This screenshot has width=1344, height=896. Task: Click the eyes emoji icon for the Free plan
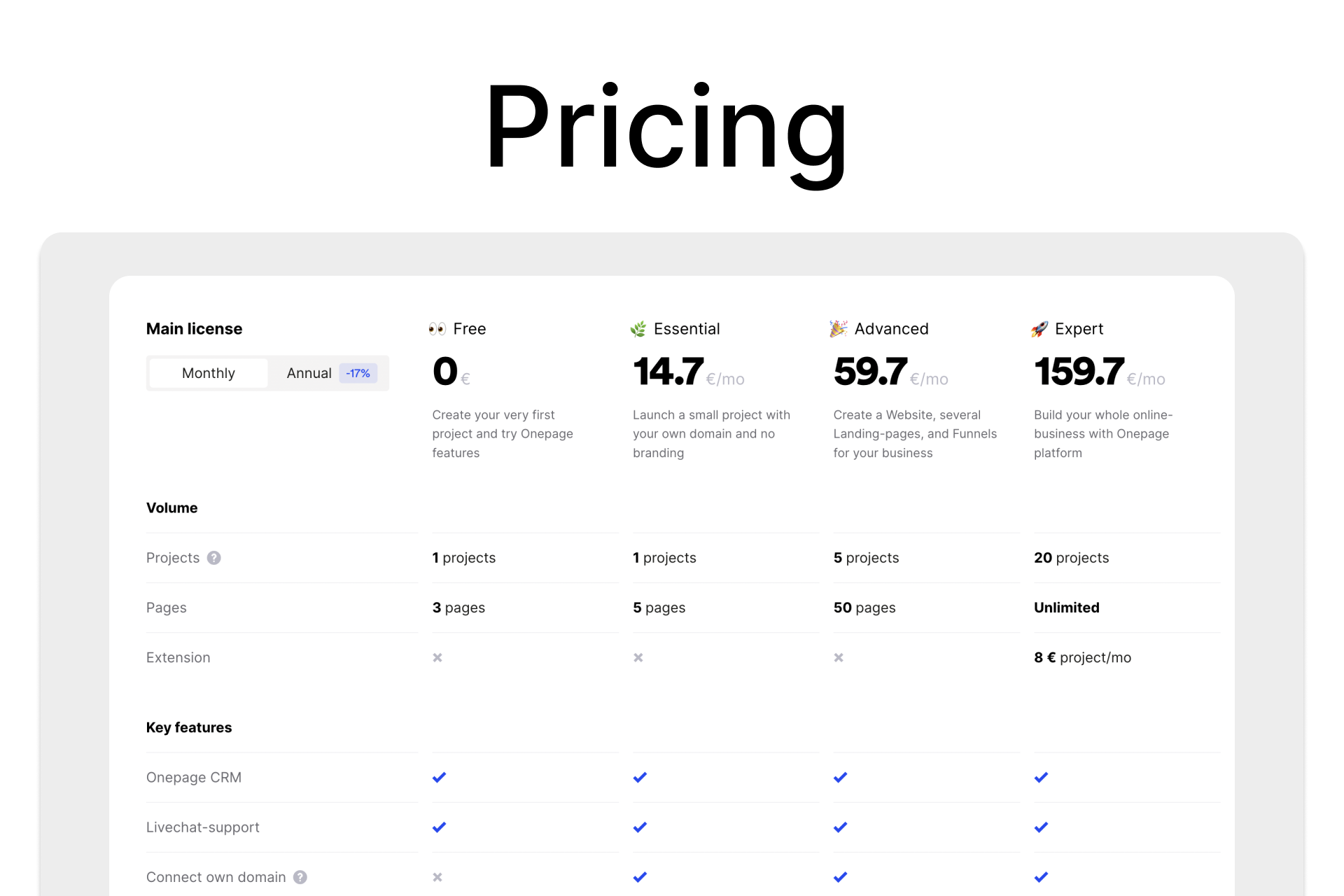(x=437, y=328)
